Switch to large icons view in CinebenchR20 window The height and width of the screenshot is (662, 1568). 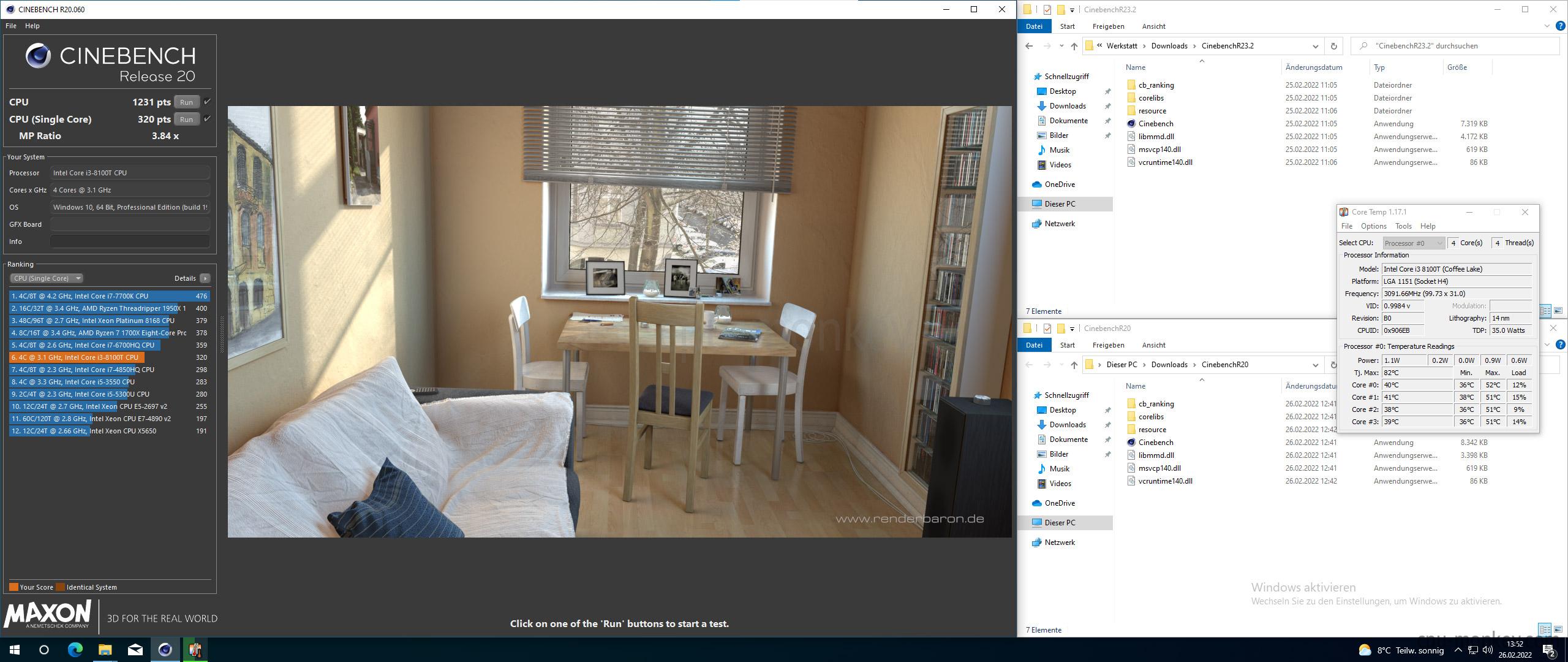(1558, 630)
